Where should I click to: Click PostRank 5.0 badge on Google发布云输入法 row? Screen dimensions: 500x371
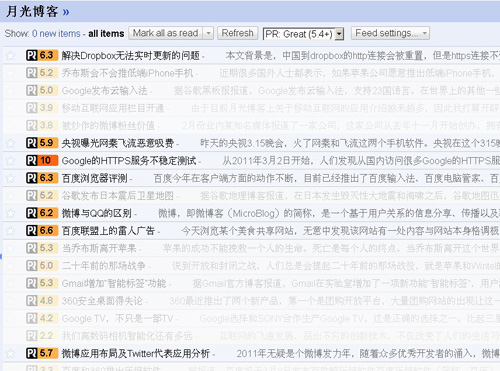[x=42, y=90]
